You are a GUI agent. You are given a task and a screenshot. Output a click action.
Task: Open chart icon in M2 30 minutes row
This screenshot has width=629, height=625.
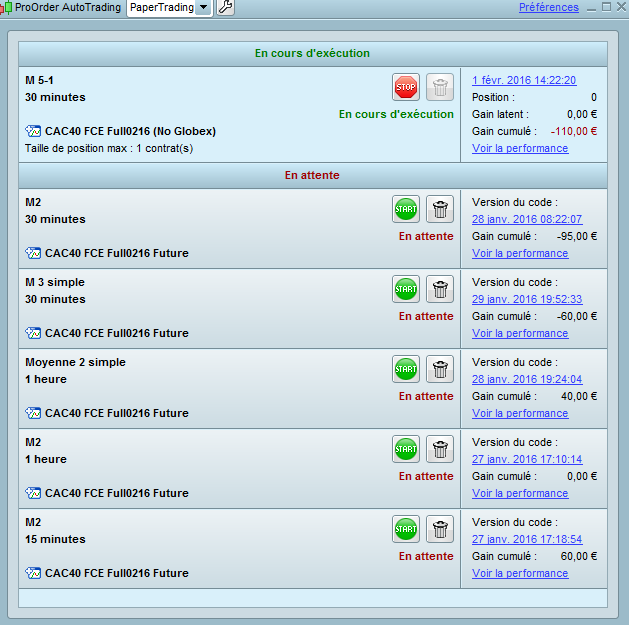pos(33,253)
